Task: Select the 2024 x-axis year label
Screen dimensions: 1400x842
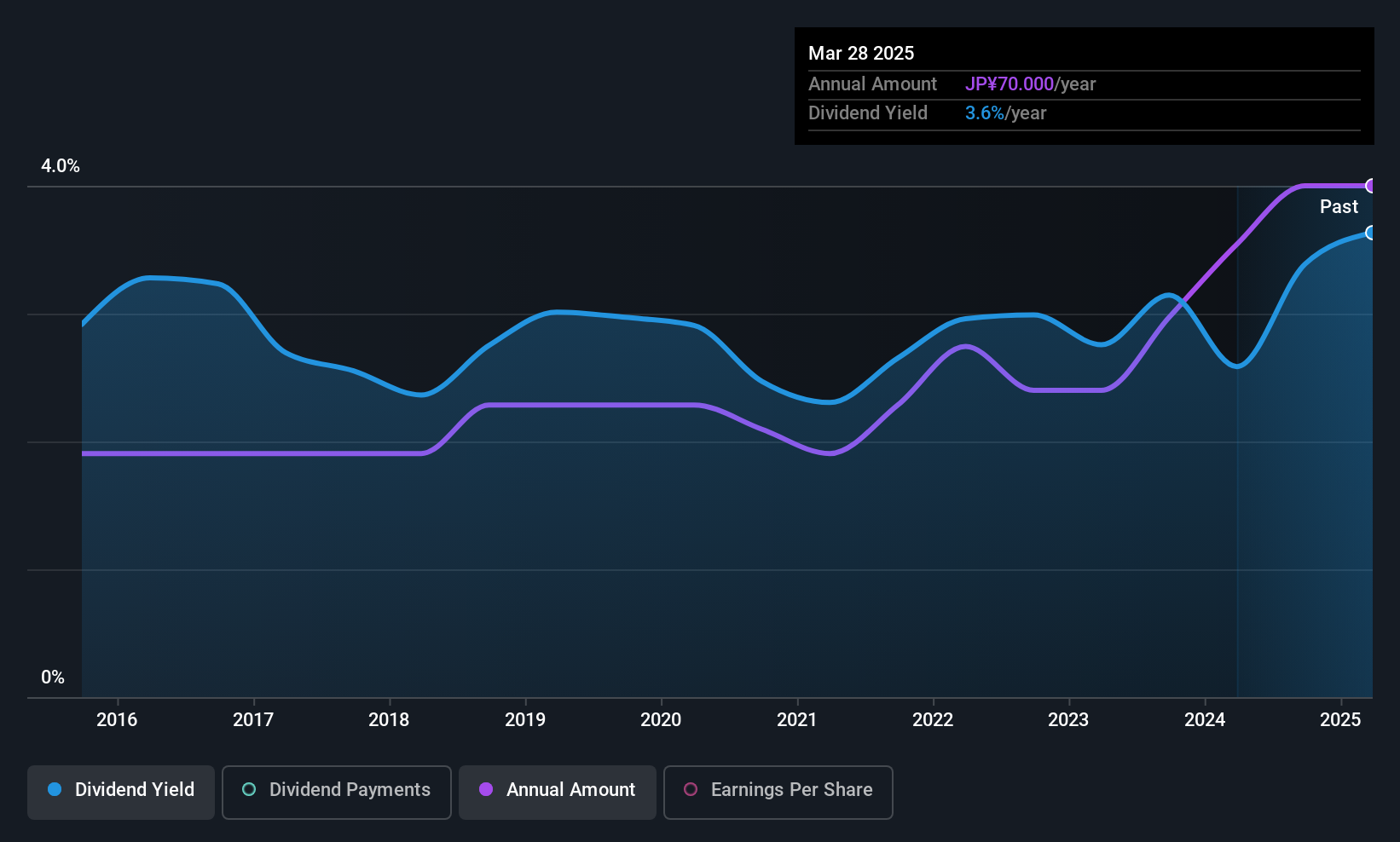Action: point(1205,720)
